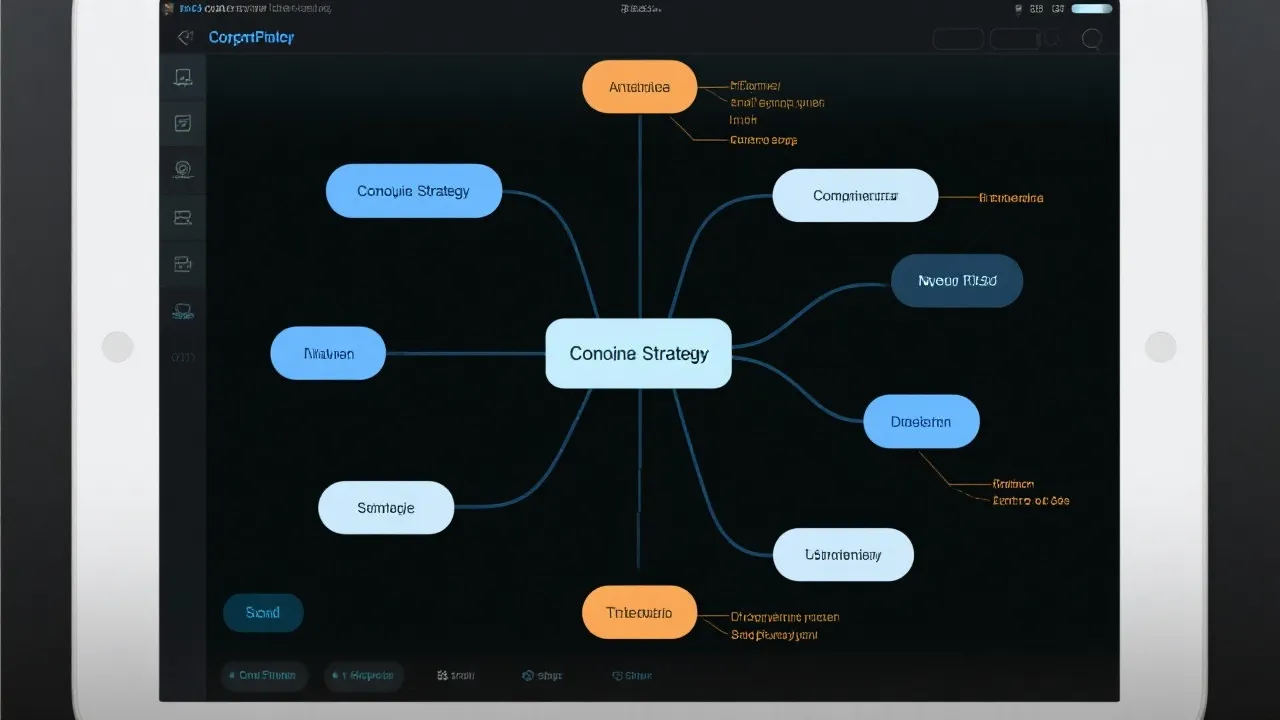Toggle the leftmost pill control in the bottom bar
This screenshot has width=1280, height=720.
264,675
